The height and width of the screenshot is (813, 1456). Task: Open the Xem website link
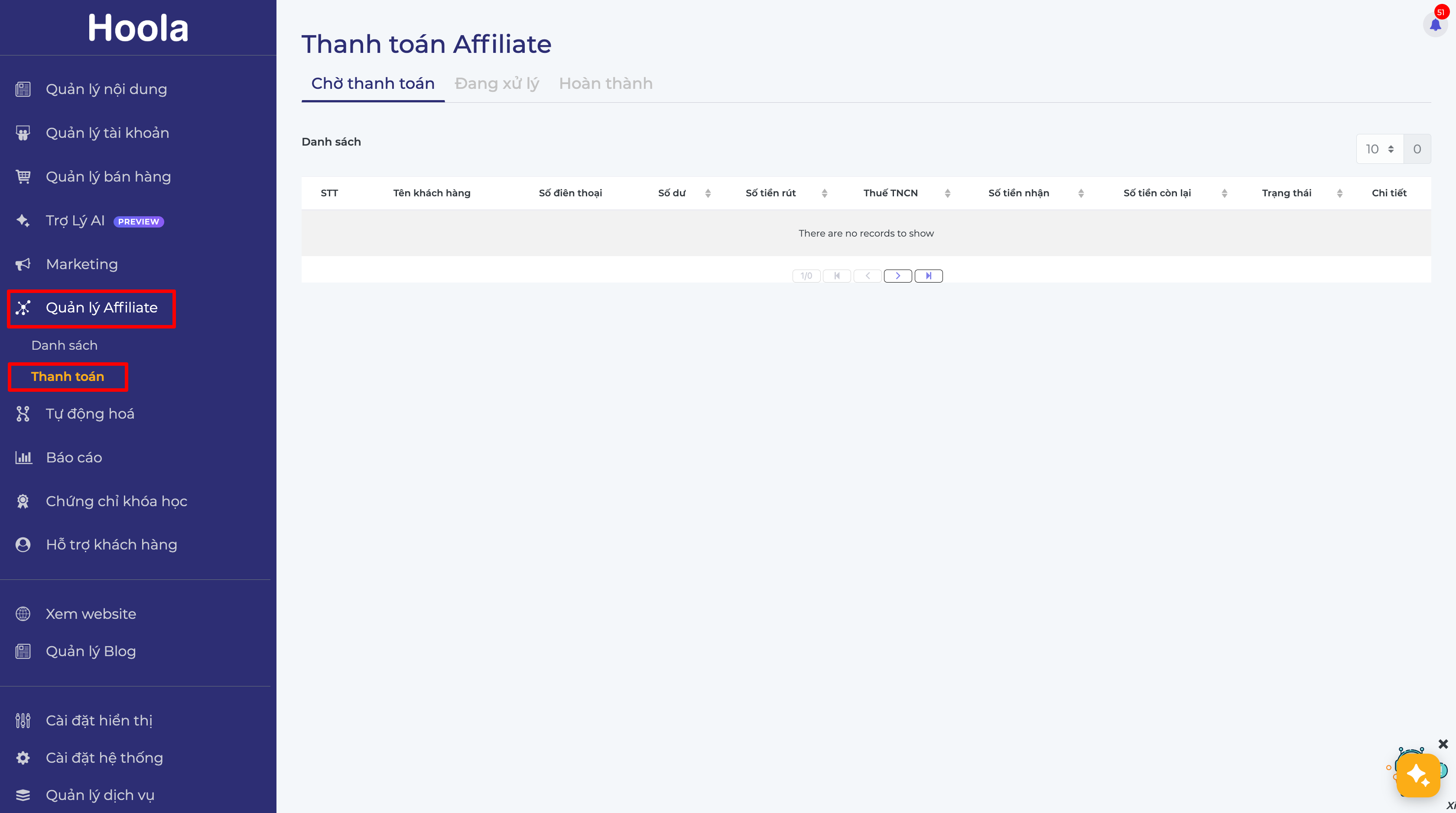91,614
